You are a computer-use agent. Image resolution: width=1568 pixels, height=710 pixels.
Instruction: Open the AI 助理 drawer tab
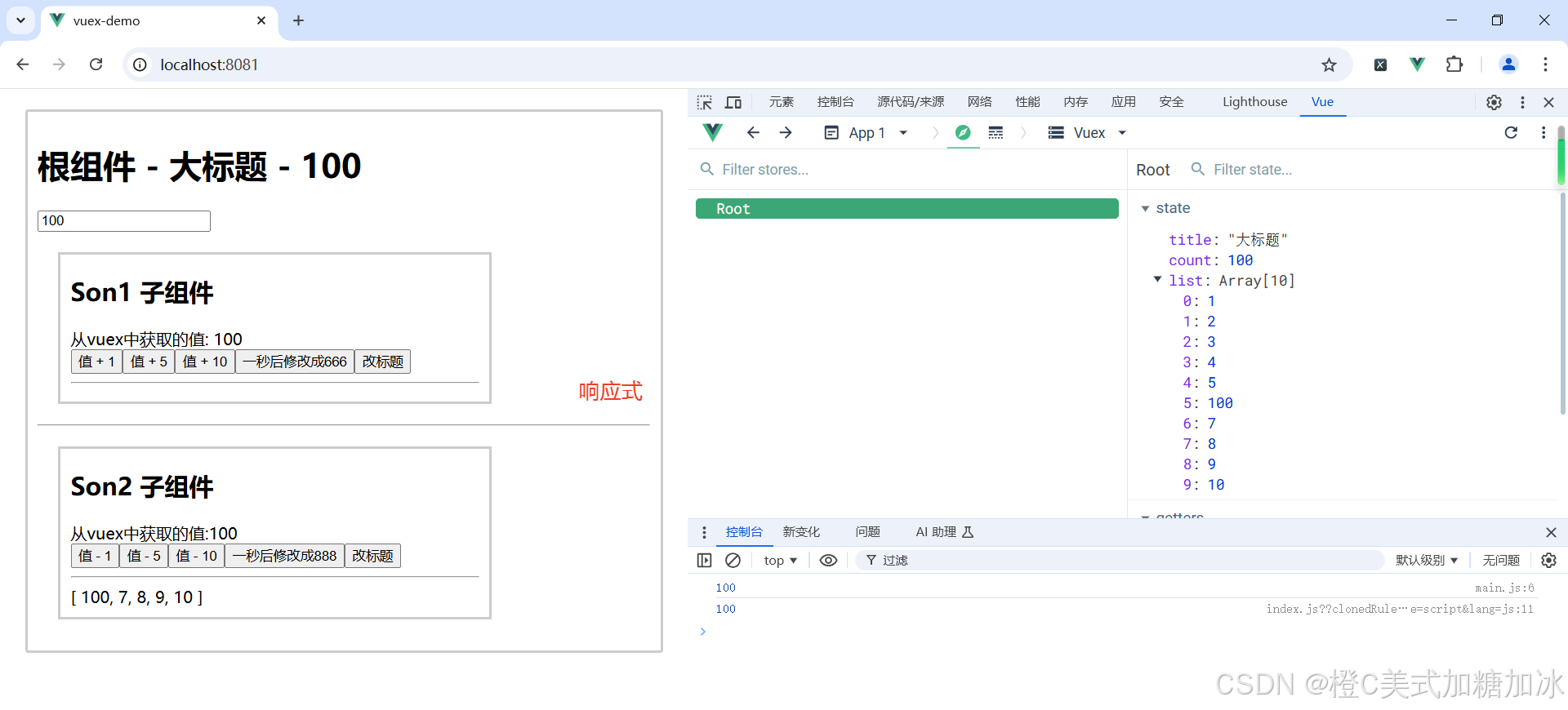pyautogui.click(x=944, y=532)
